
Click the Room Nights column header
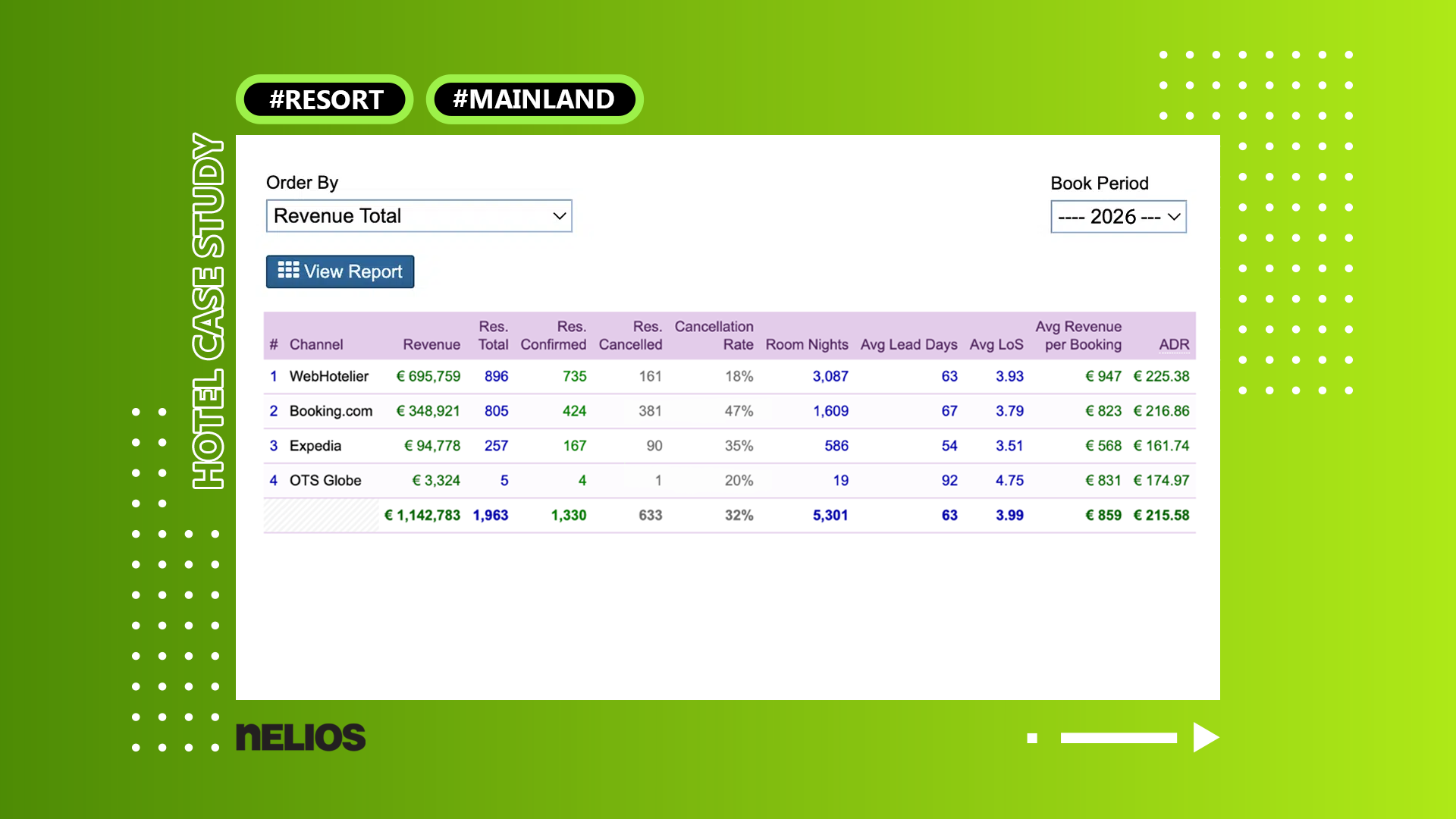[x=807, y=345]
